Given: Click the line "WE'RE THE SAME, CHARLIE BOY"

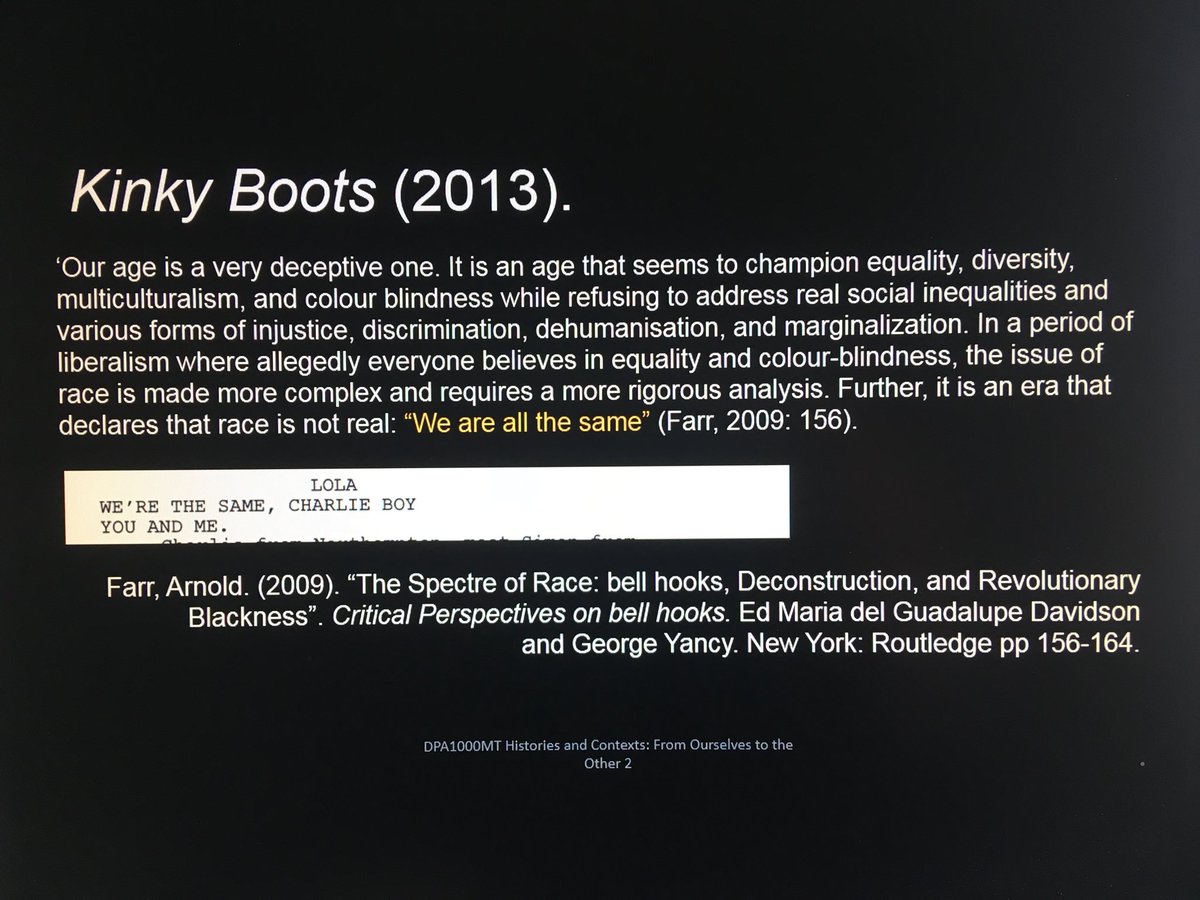Looking at the screenshot, I should click(257, 505).
